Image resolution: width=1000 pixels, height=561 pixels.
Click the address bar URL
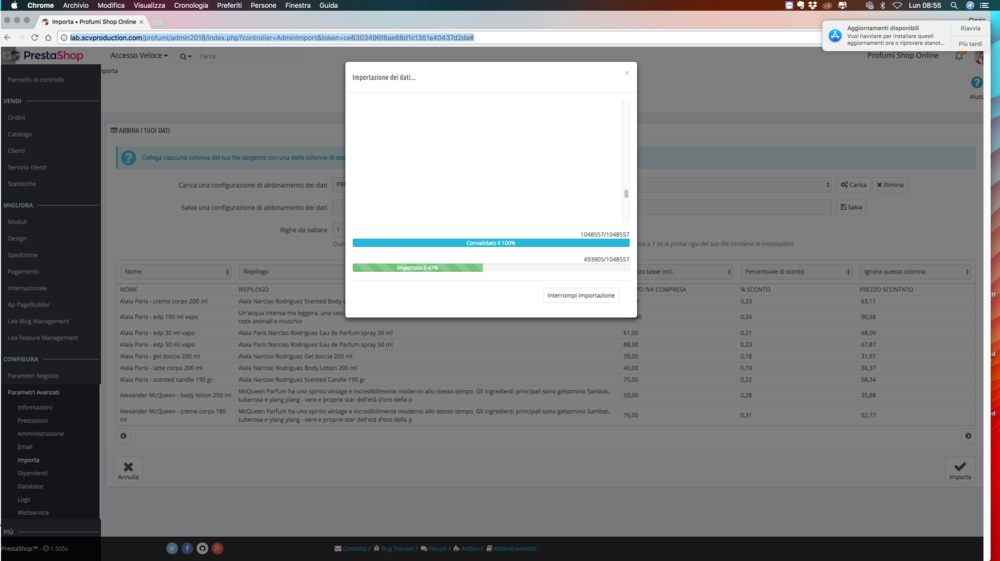[x=272, y=38]
